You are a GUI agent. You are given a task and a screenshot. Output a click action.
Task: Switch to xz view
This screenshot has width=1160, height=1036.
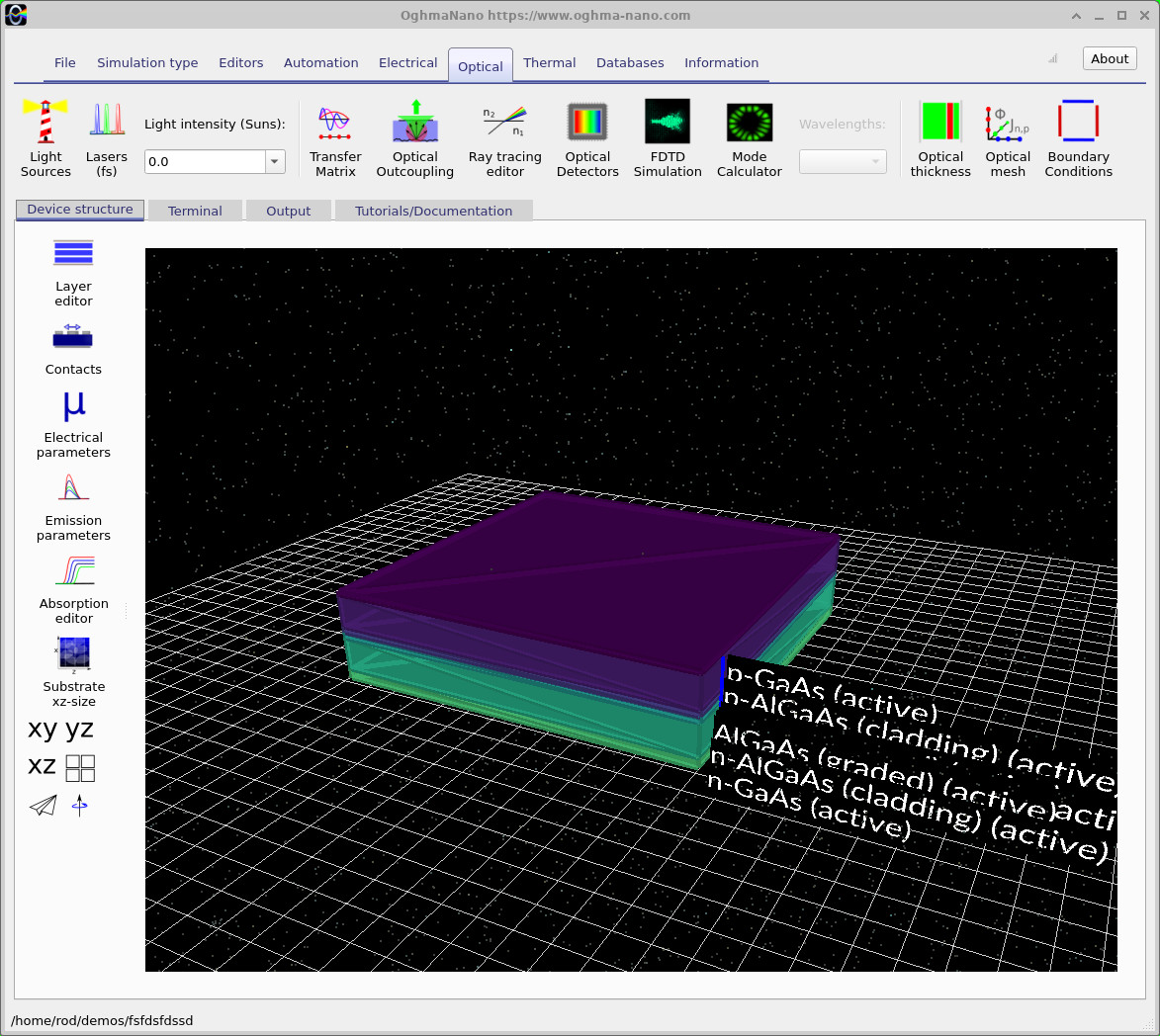(43, 766)
